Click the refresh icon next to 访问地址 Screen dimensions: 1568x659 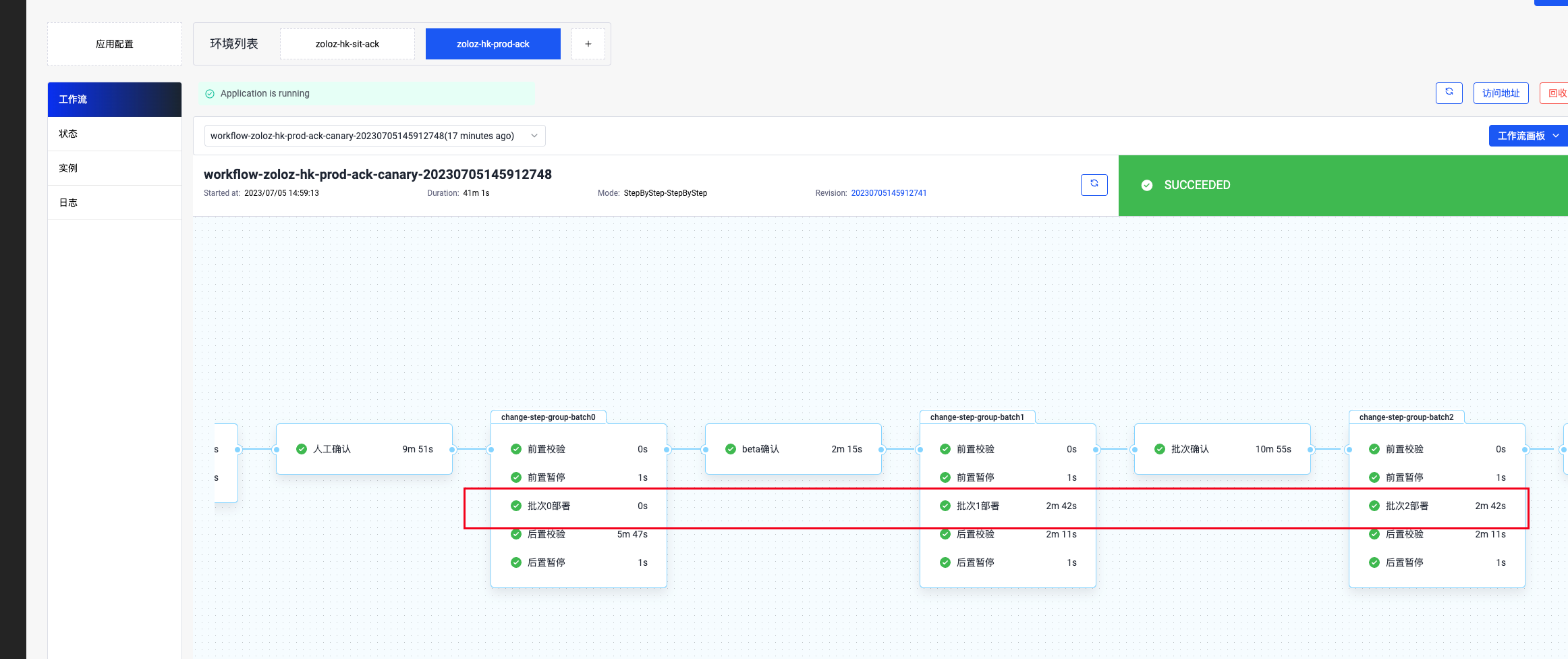[x=1449, y=93]
